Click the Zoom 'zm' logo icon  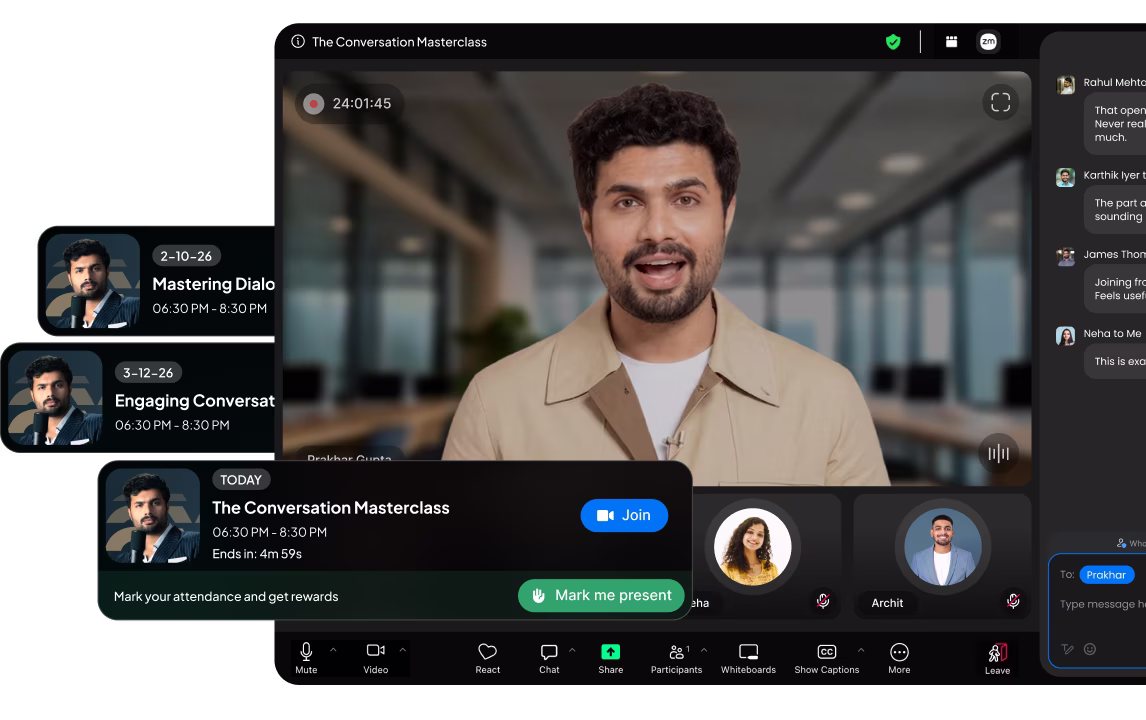pyautogui.click(x=988, y=42)
